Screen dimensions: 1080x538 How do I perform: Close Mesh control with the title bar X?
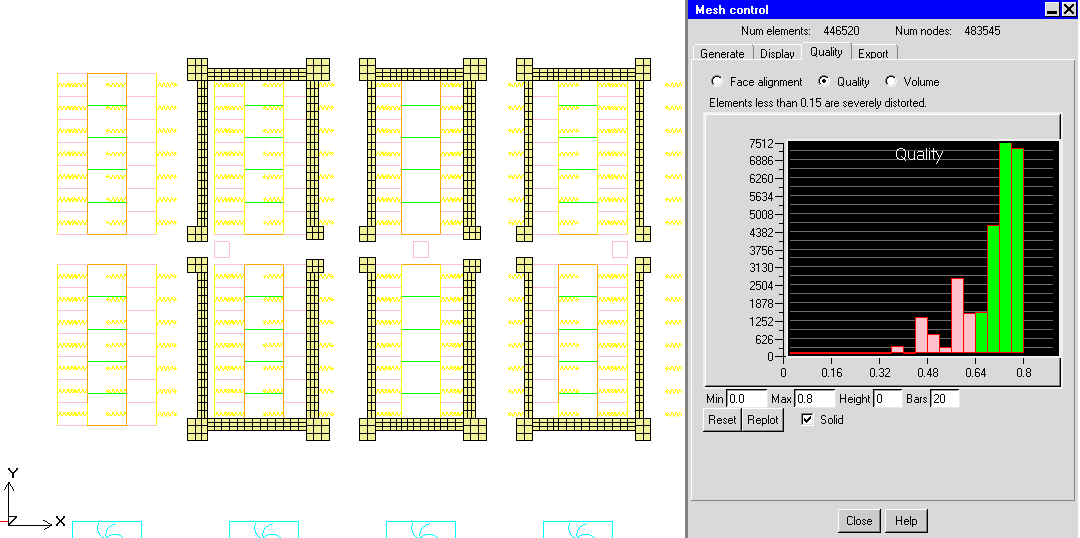[x=1068, y=9]
